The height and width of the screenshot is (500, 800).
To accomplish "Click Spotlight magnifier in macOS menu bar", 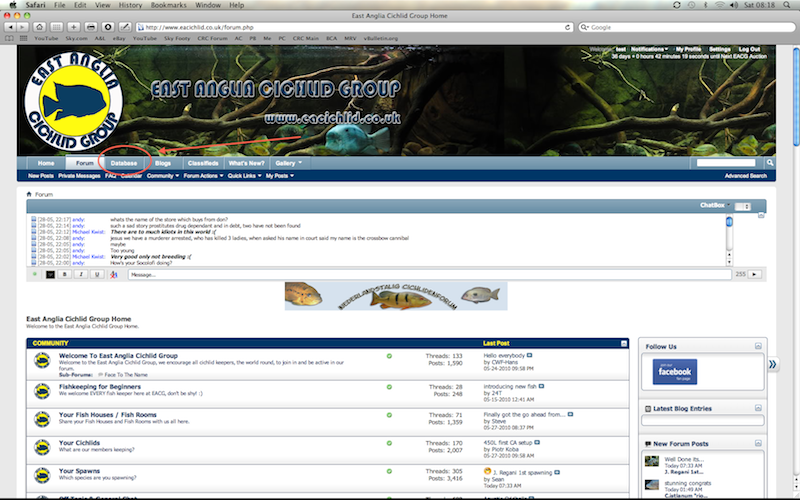I will (x=787, y=5).
